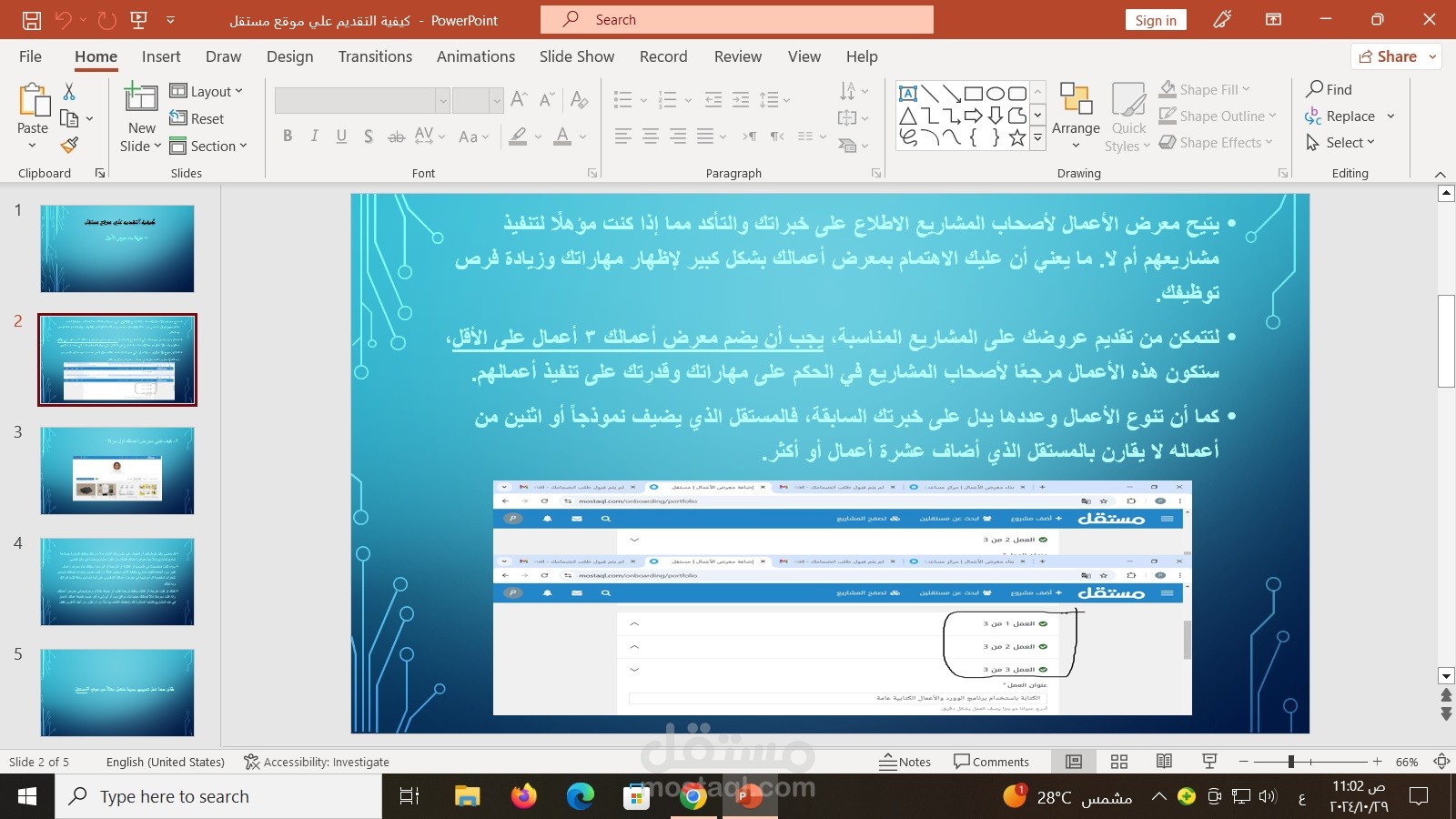Viewport: 1456px width, 819px height.
Task: Toggle Normal view in status bar
Action: 1074,762
